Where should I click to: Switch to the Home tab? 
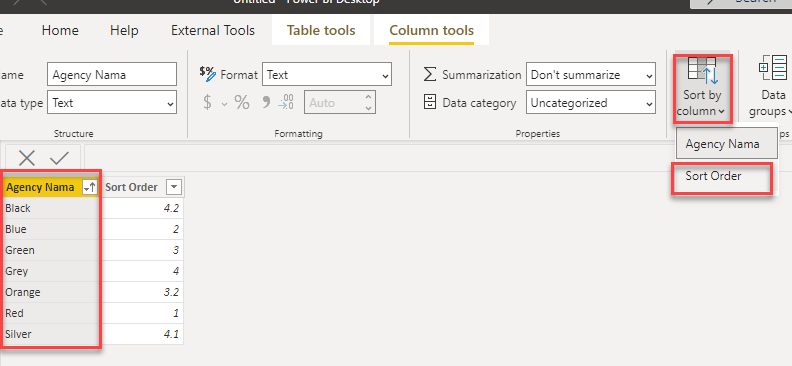60,30
